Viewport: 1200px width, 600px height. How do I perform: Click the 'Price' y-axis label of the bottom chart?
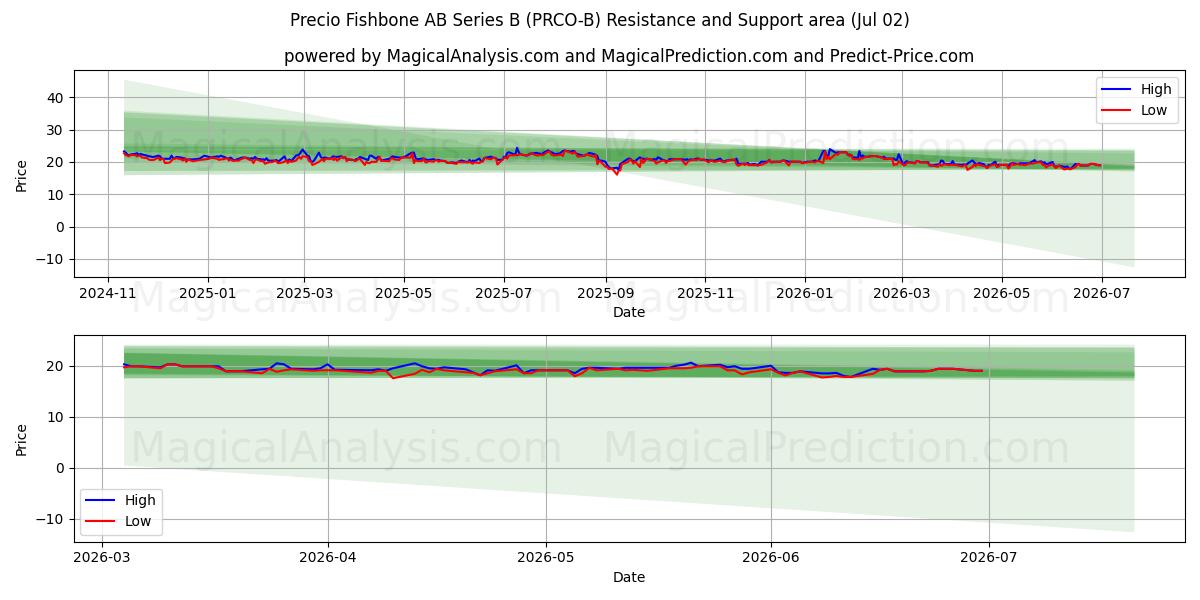click(22, 439)
